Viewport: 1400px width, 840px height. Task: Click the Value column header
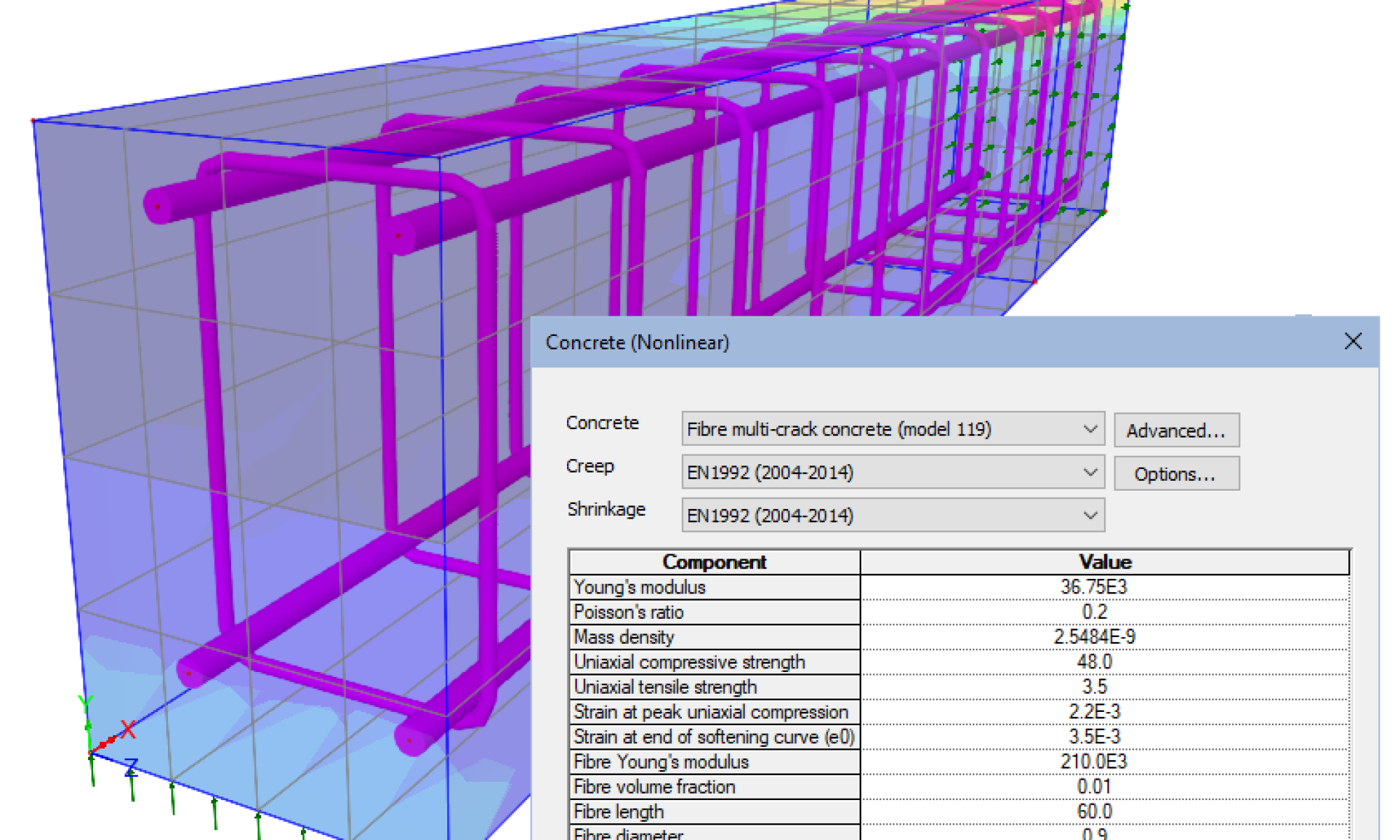point(1104,562)
